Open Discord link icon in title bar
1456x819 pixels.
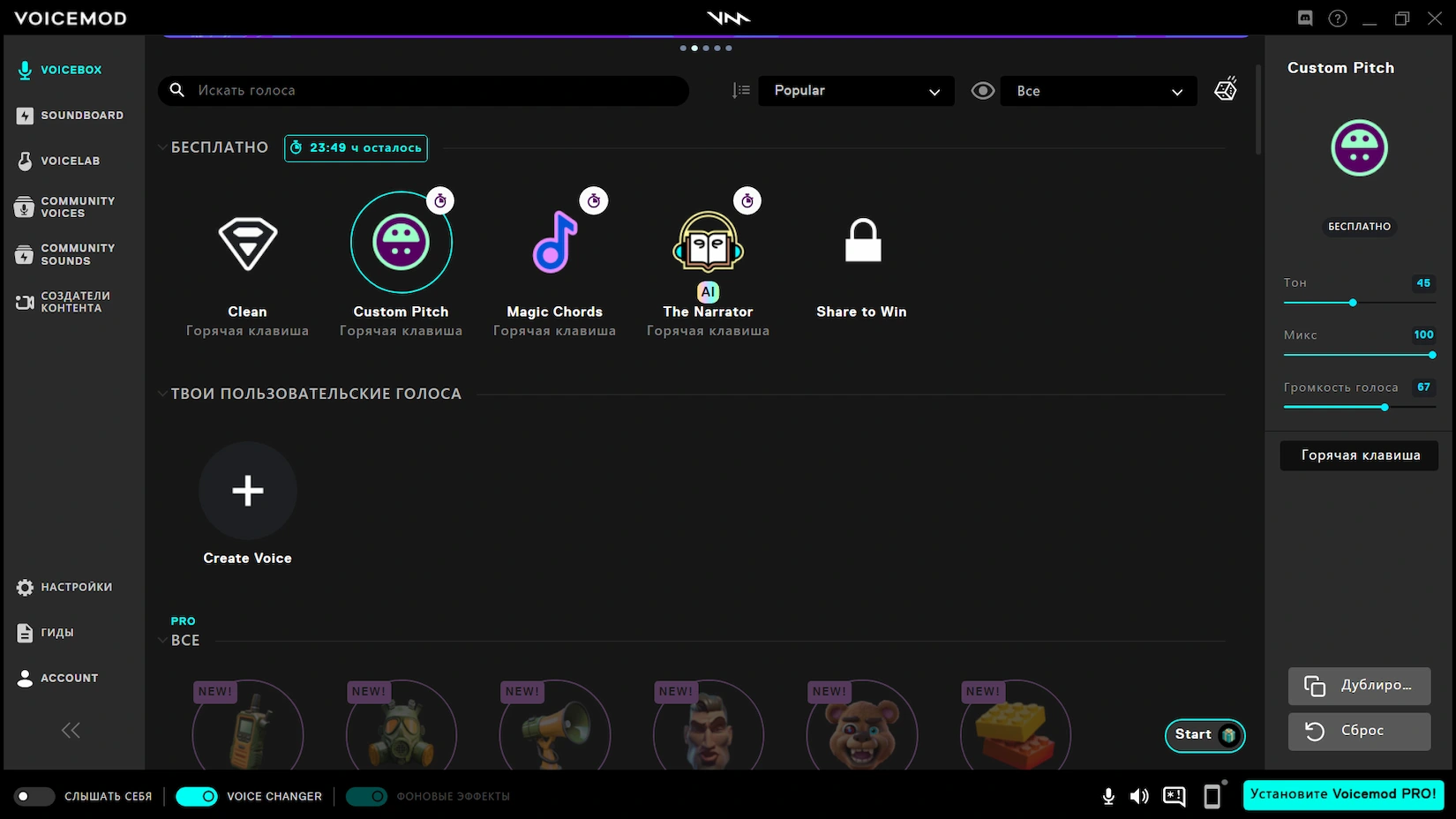click(x=1305, y=19)
